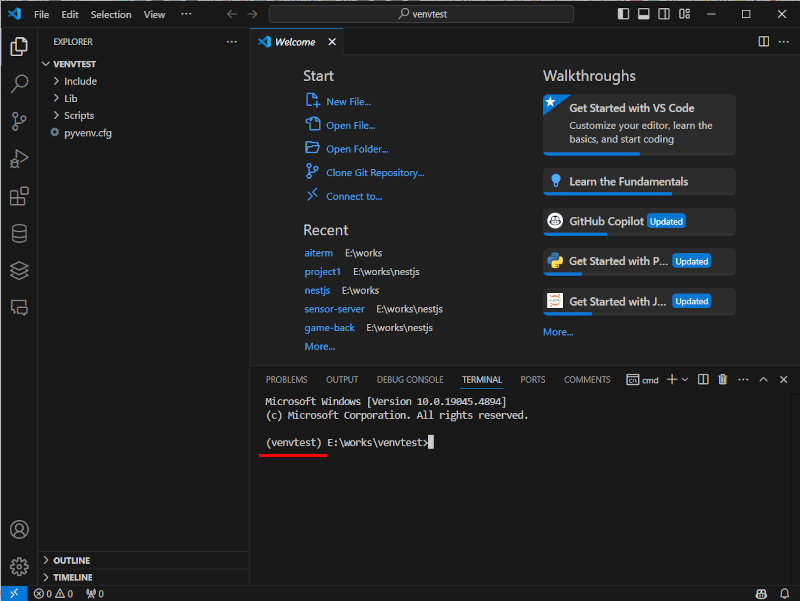Switch to the OUTPUT tab
Image resolution: width=800 pixels, height=601 pixels.
[342, 380]
